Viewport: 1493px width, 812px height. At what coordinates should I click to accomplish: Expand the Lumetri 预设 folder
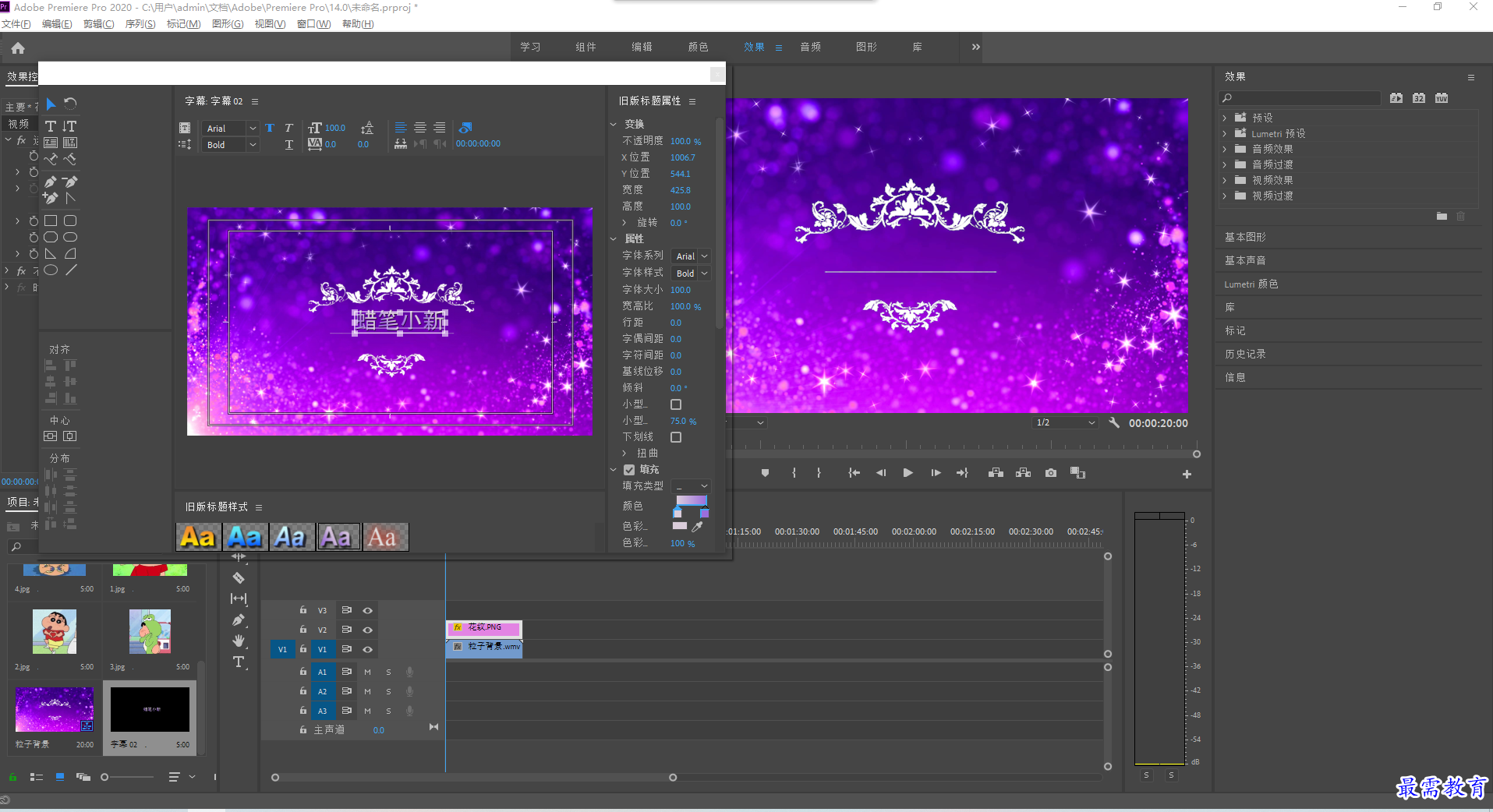click(1225, 133)
